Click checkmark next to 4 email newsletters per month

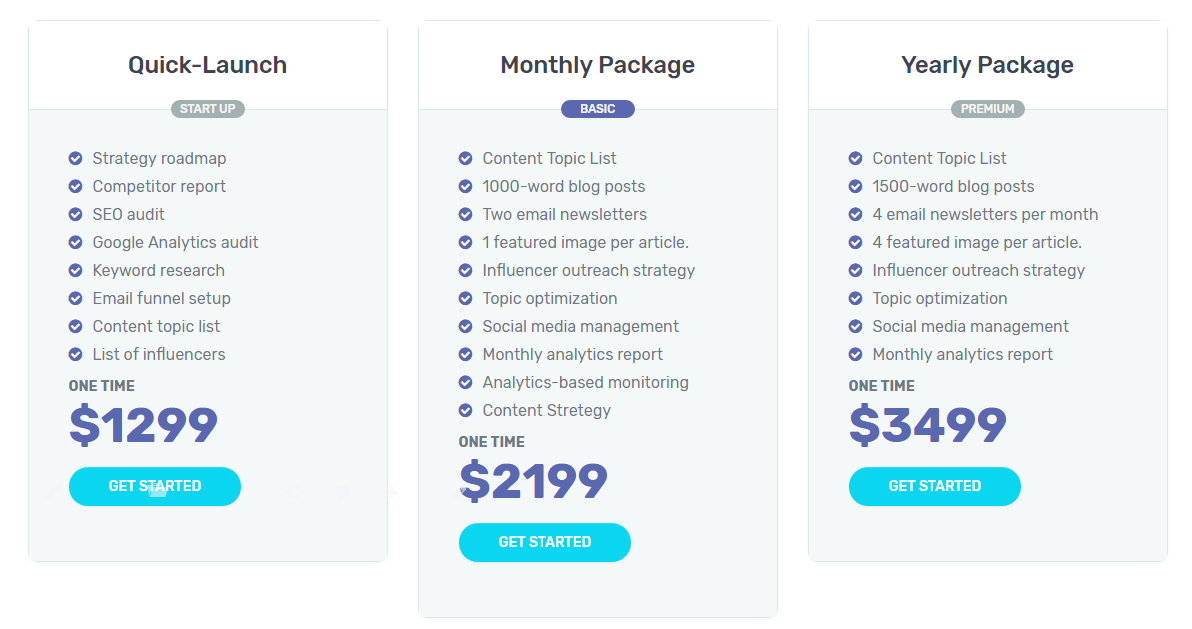coord(855,214)
